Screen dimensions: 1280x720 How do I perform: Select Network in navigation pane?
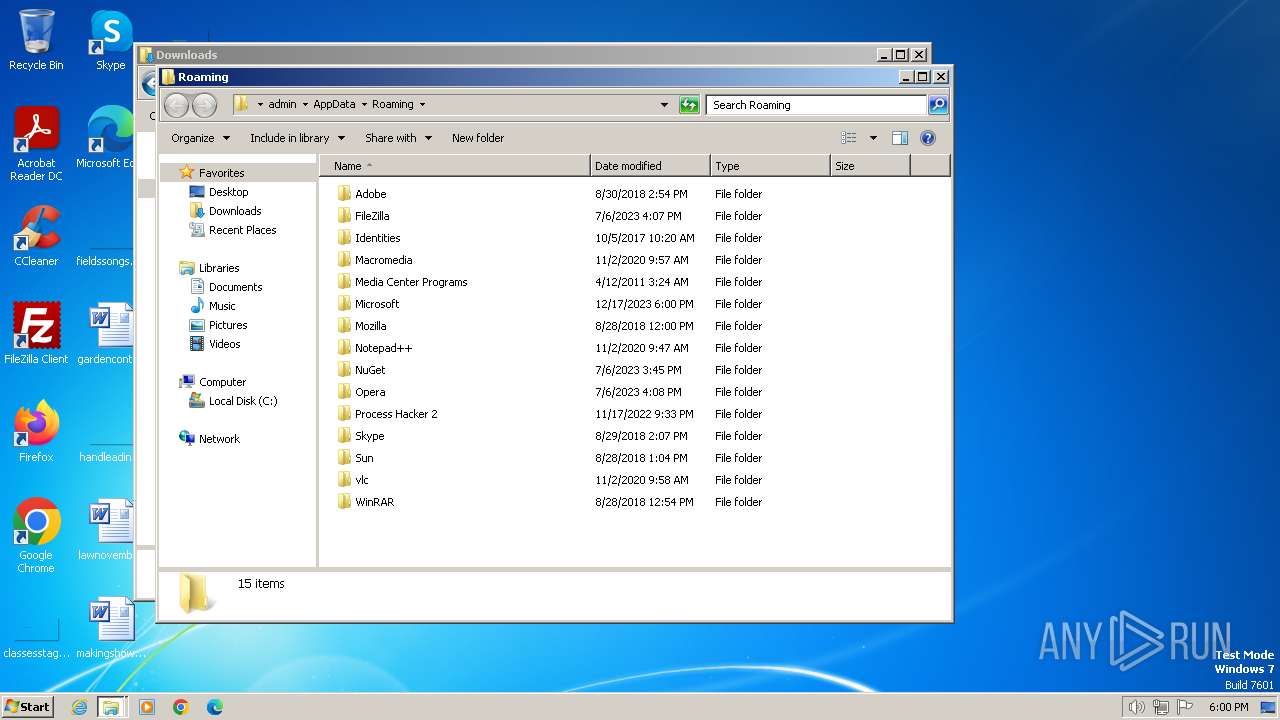click(219, 439)
